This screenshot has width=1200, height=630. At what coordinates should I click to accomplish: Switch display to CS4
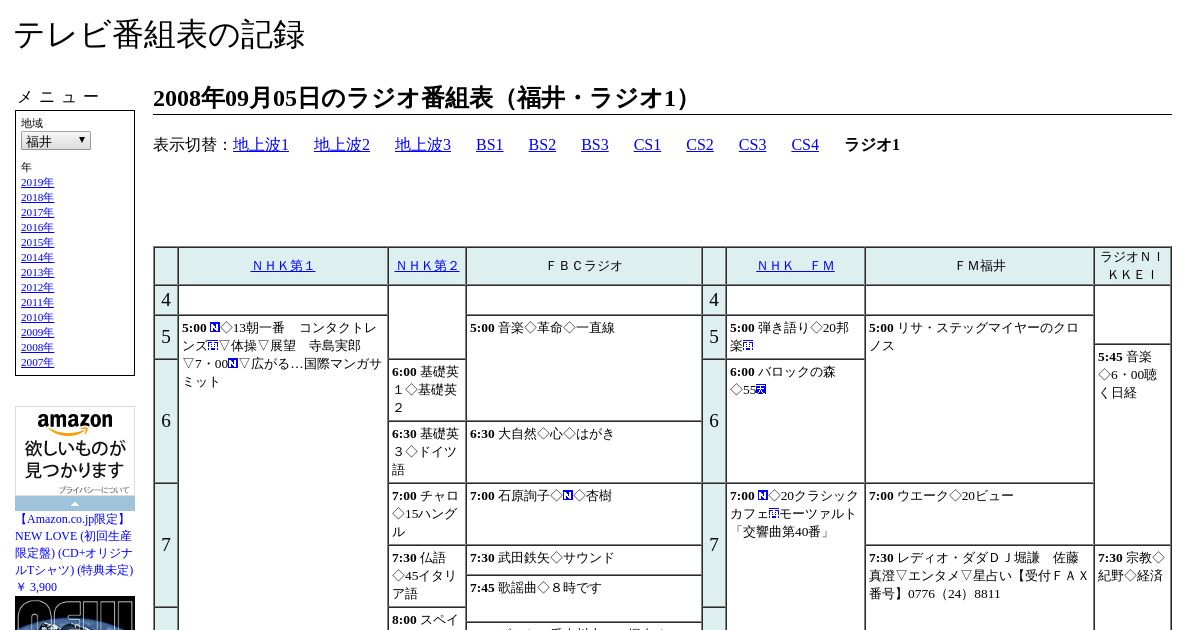click(805, 145)
